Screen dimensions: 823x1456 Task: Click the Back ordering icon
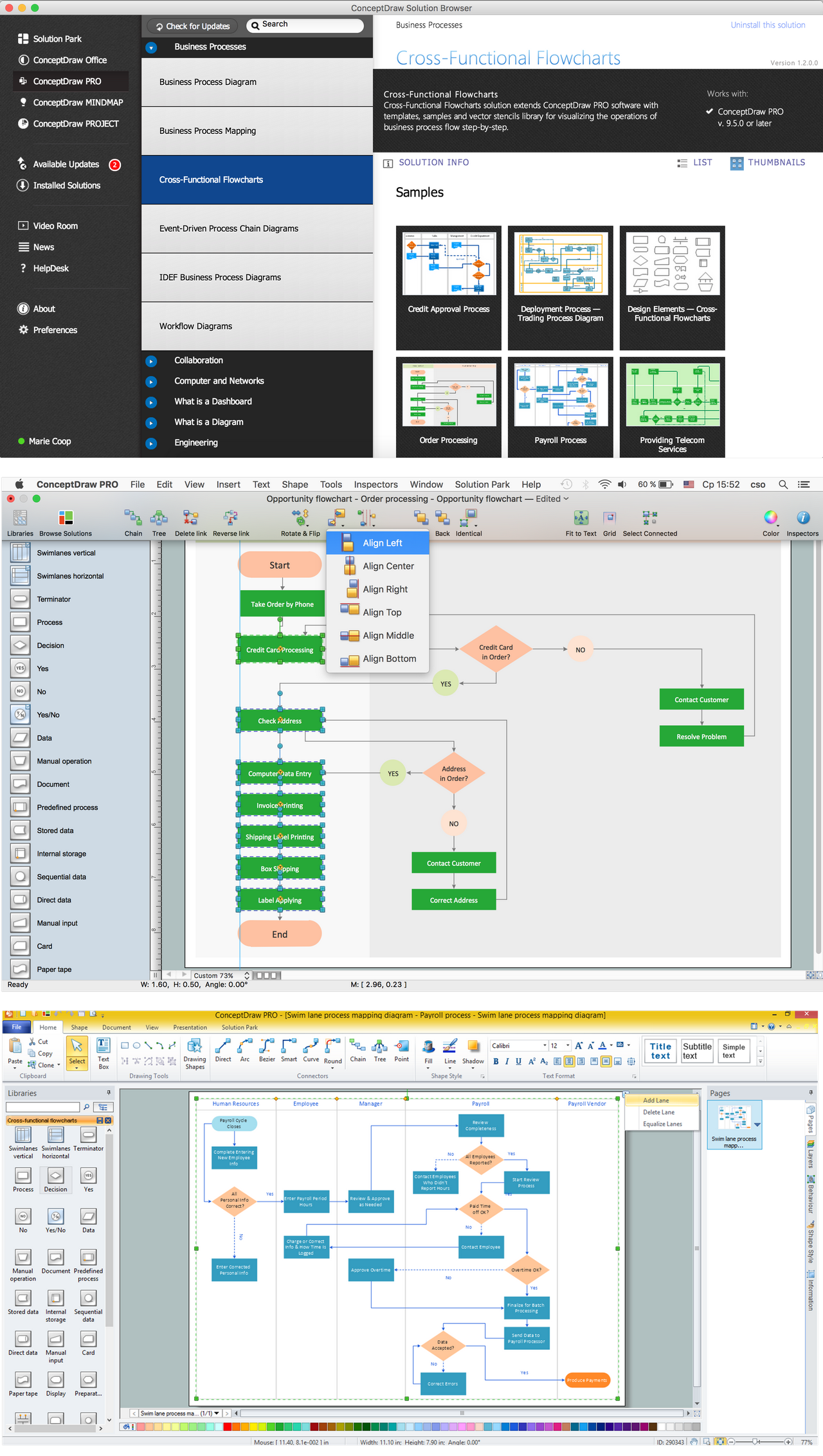[442, 518]
